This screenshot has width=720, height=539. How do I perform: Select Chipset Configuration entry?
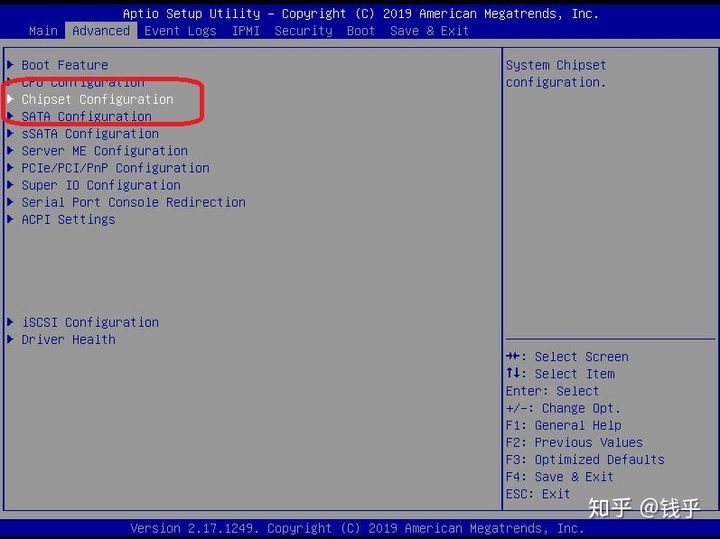click(x=97, y=99)
